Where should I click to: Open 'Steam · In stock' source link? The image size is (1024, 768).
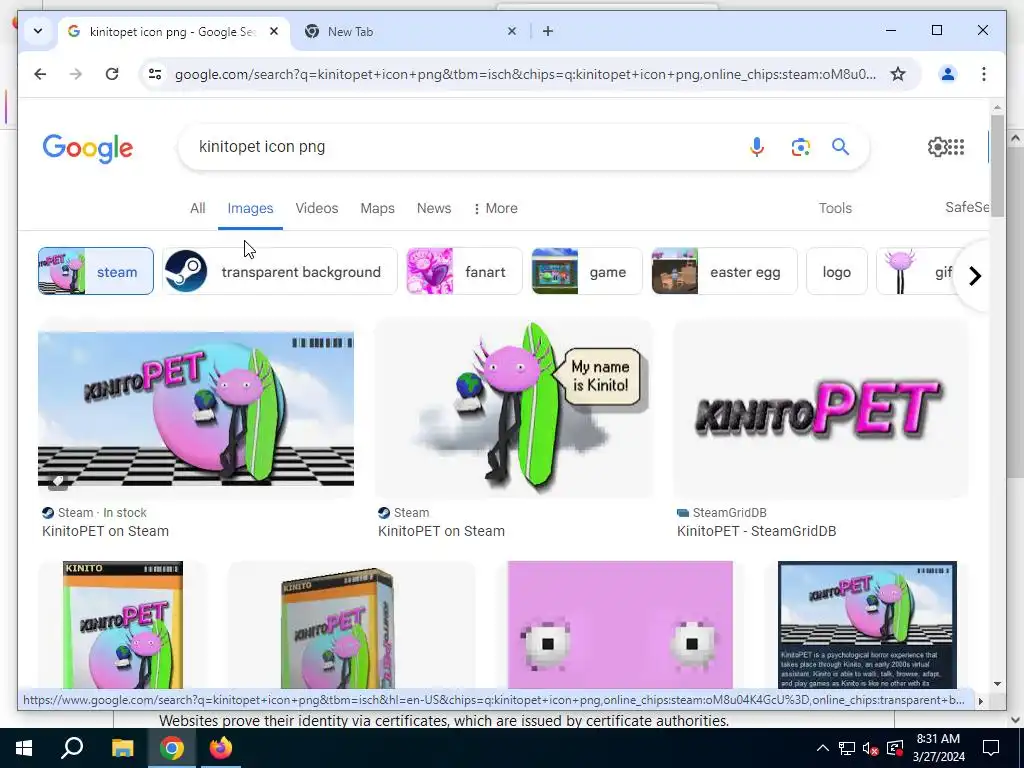coord(95,513)
